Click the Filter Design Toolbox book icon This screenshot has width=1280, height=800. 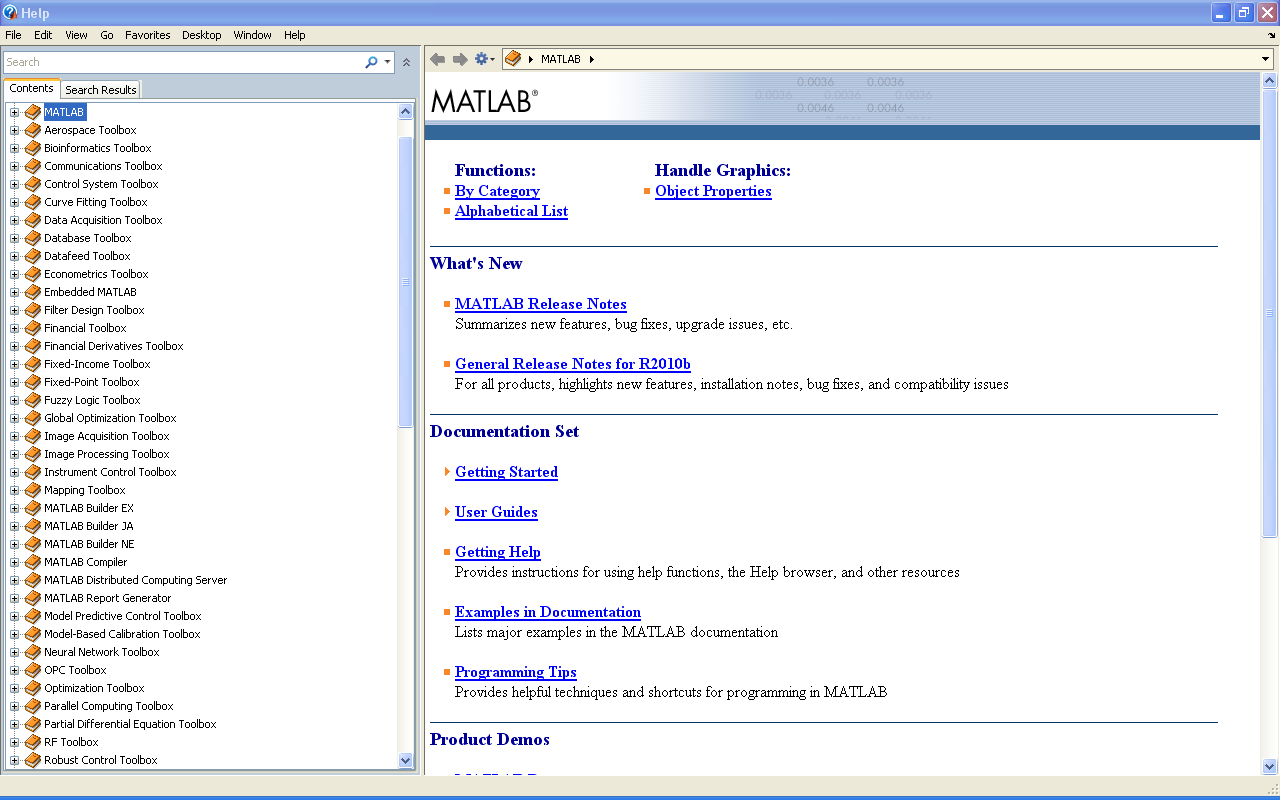[33, 310]
